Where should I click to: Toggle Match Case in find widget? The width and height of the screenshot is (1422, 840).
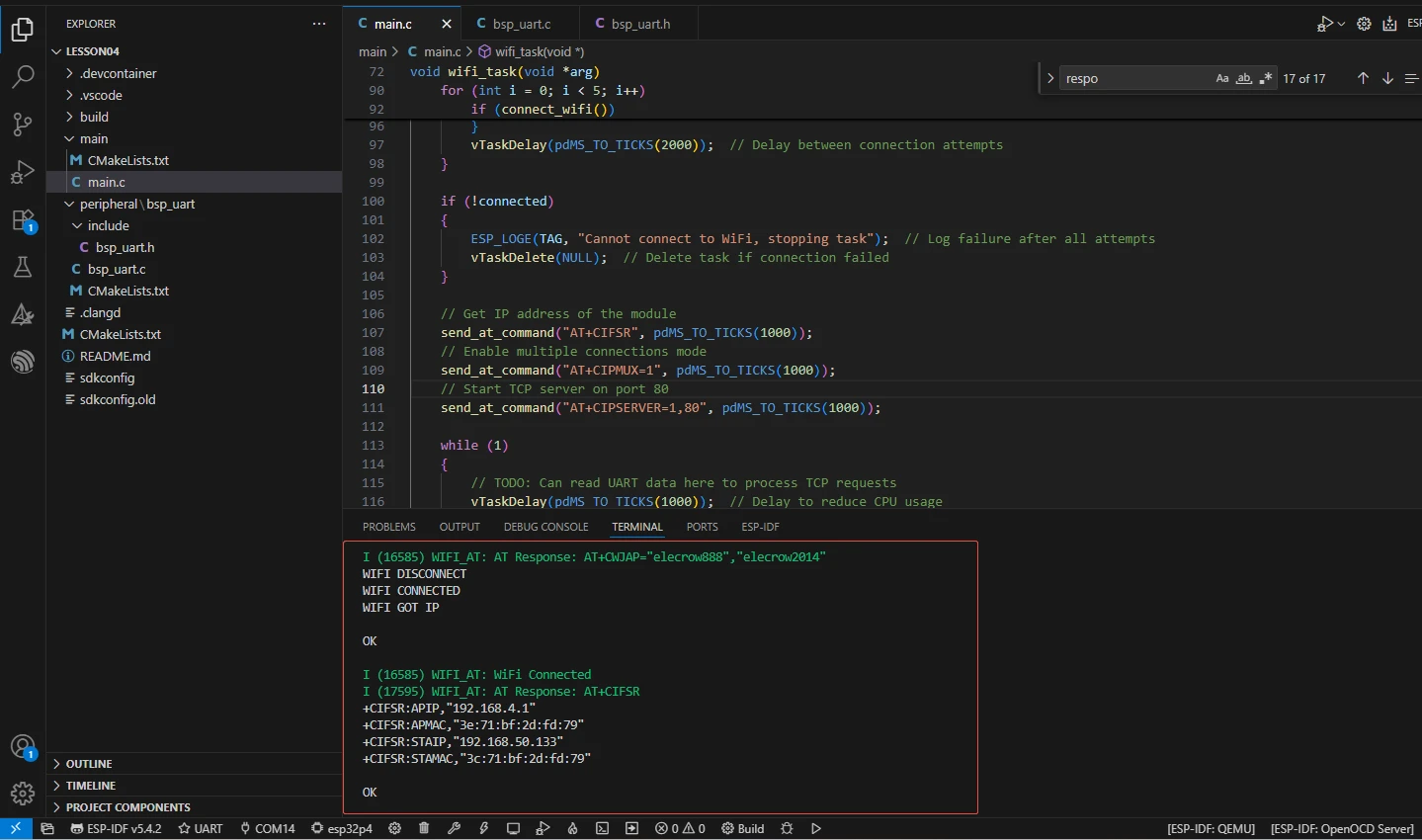[1222, 78]
